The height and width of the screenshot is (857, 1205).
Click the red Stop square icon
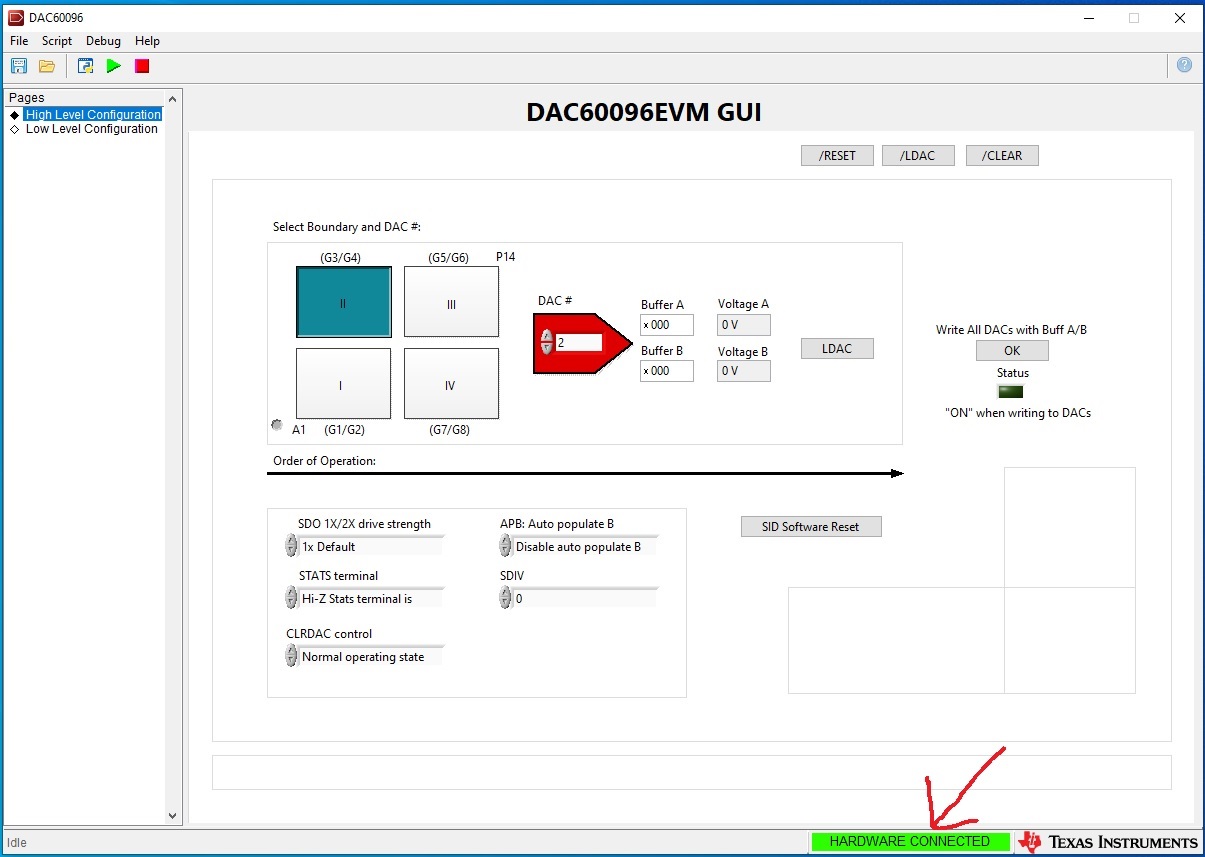coord(142,66)
